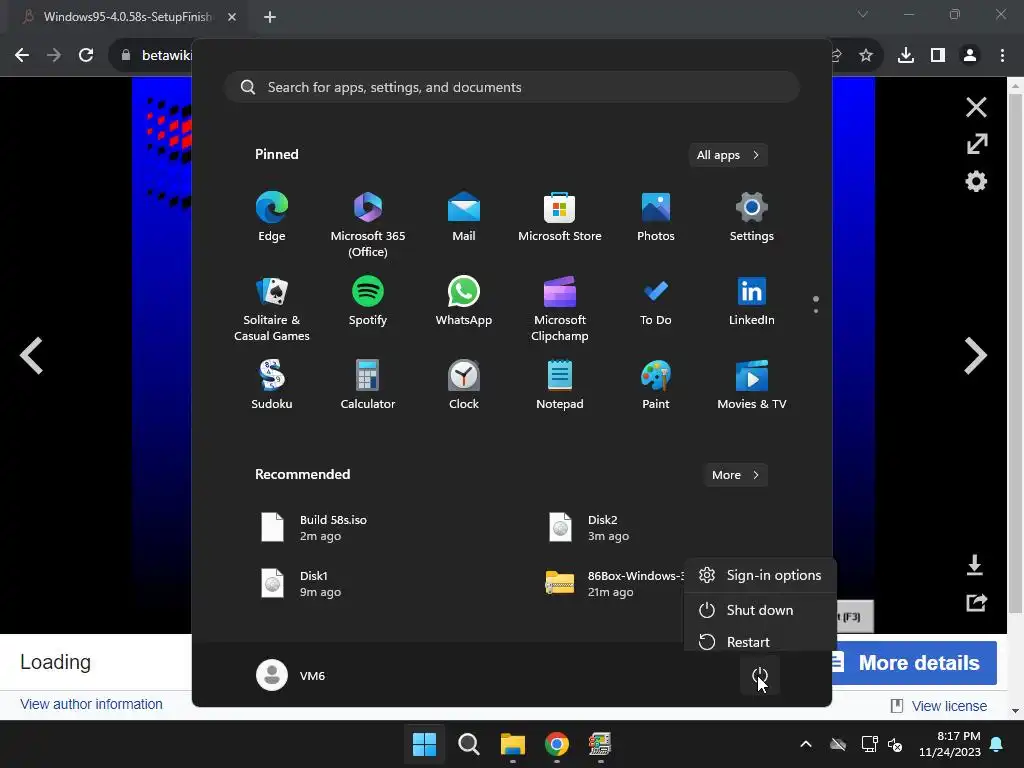
Task: Launch LinkedIn app
Action: 752,301
